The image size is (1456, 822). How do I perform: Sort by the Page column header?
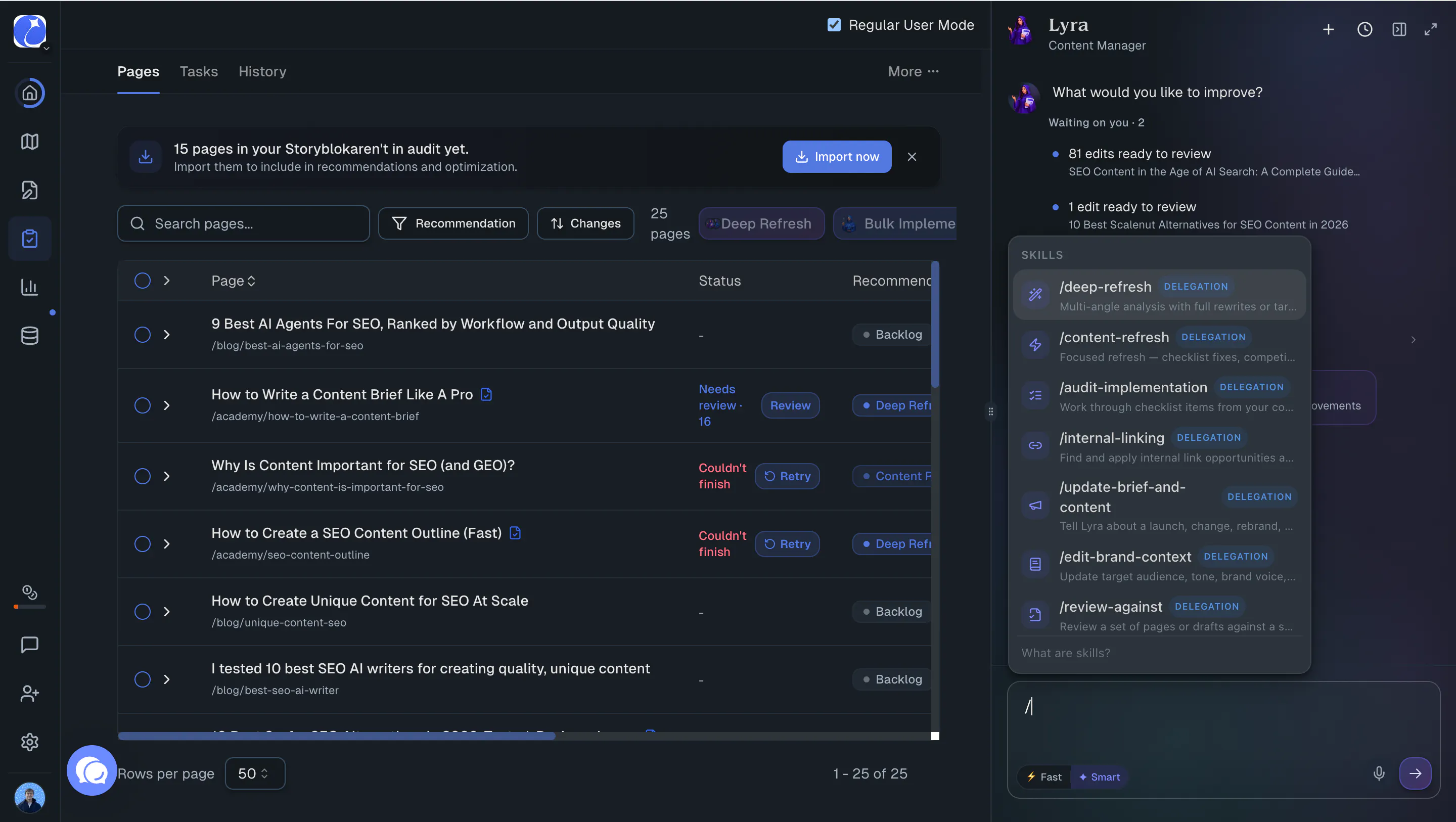(233, 281)
